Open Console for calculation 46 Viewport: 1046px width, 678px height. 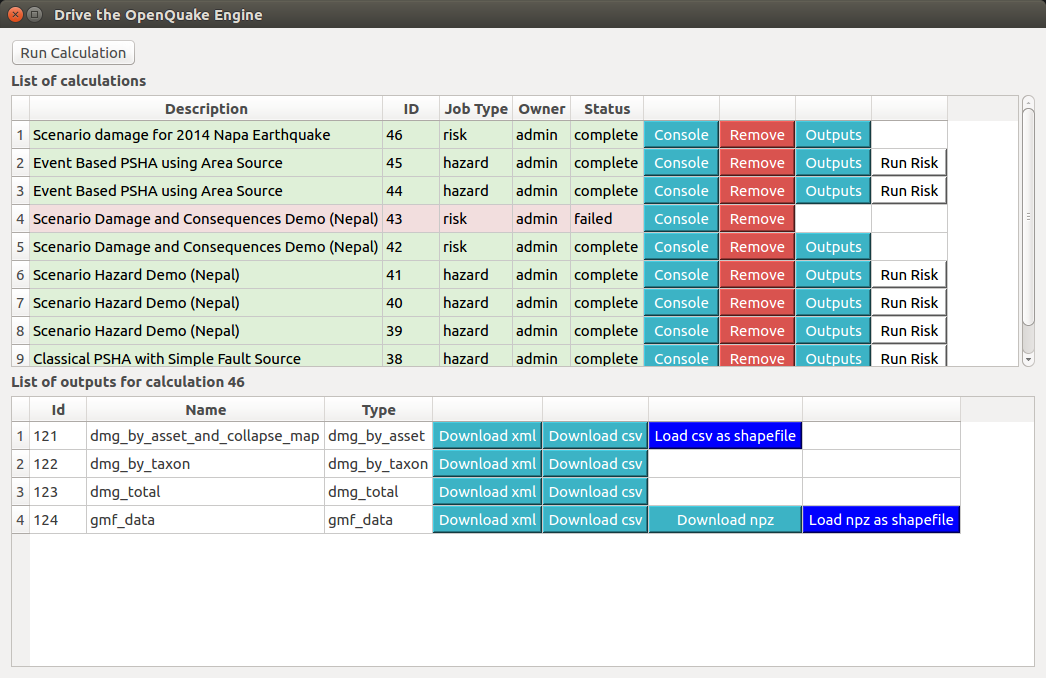[x=681, y=135]
